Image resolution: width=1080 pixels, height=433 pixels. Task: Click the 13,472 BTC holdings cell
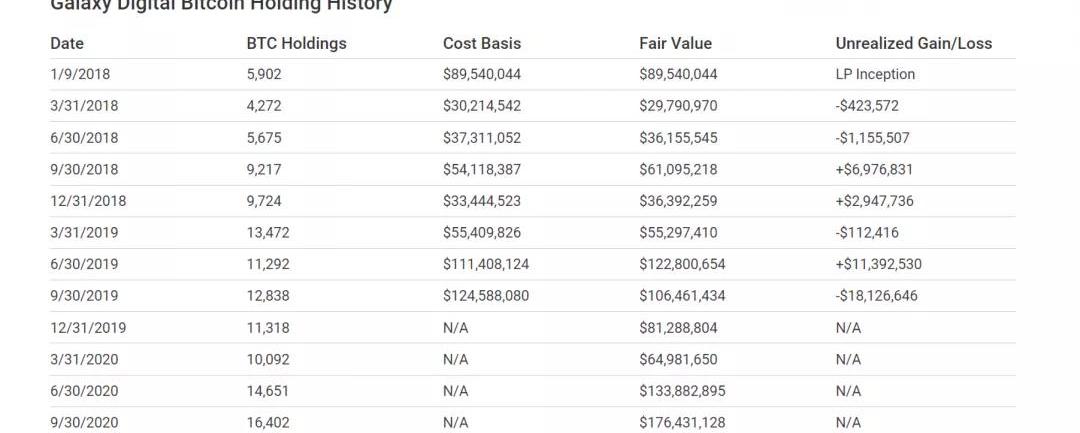coord(268,233)
